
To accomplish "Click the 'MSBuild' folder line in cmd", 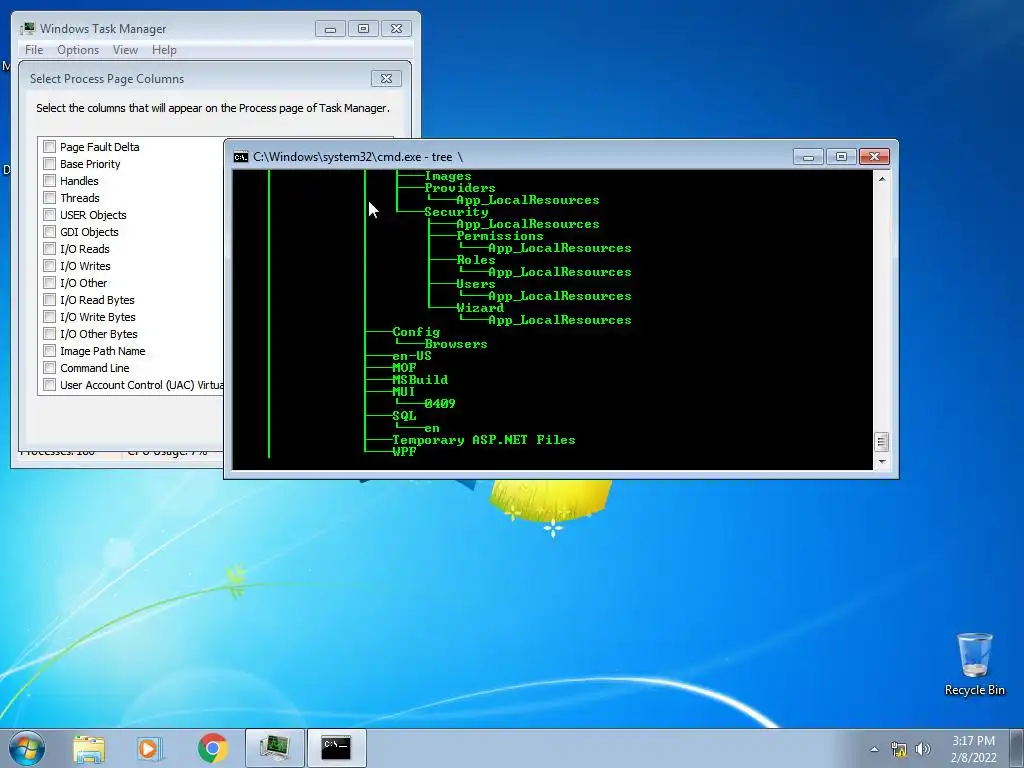I will point(420,379).
